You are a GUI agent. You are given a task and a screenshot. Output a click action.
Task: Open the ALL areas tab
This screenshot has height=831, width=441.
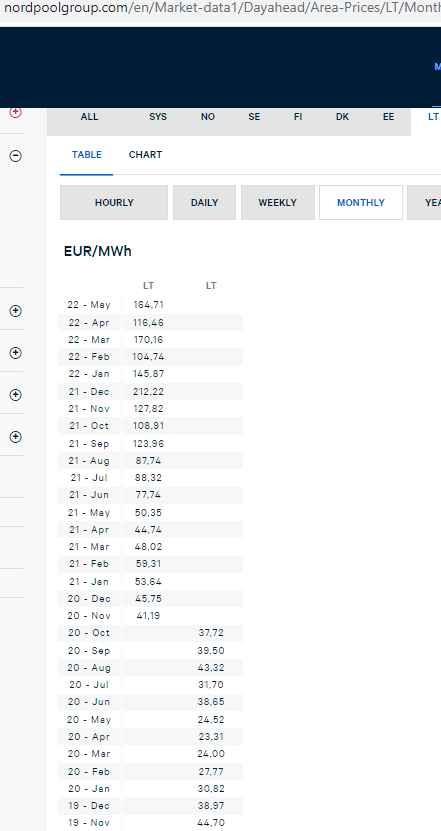[x=90, y=117]
